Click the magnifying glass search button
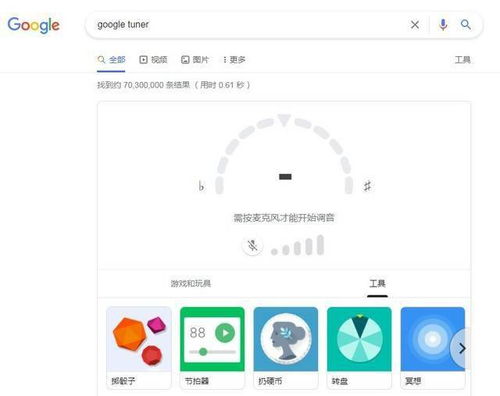500x396 pixels. point(466,25)
